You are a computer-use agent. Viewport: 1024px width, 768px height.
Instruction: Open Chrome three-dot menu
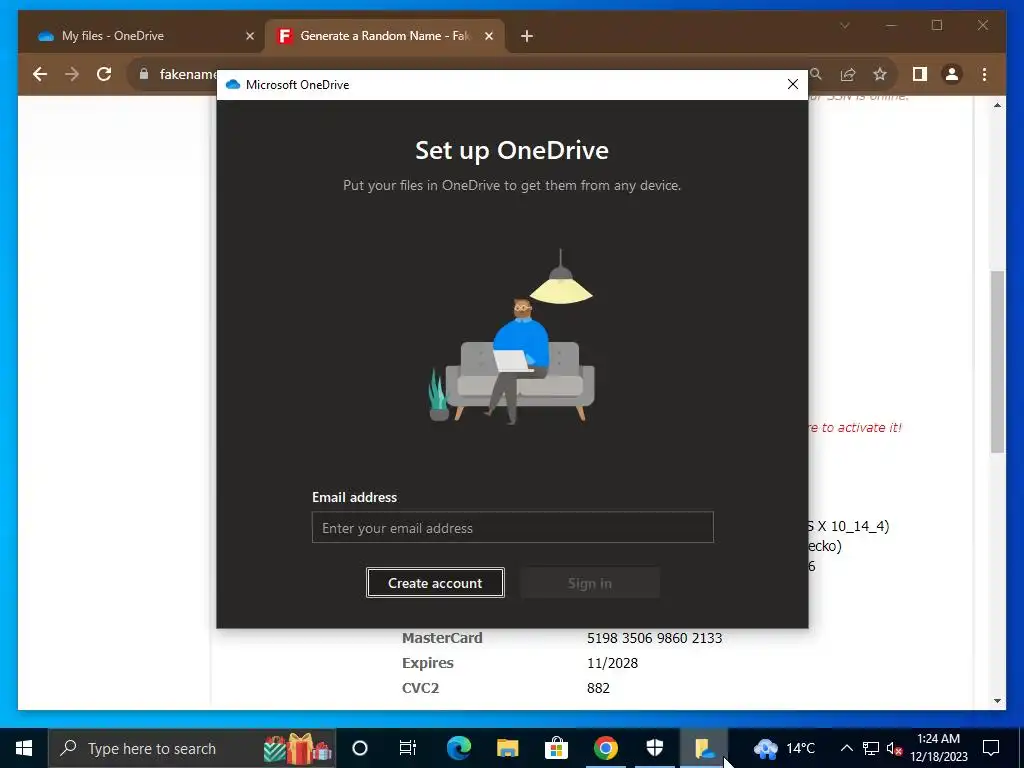coord(984,74)
